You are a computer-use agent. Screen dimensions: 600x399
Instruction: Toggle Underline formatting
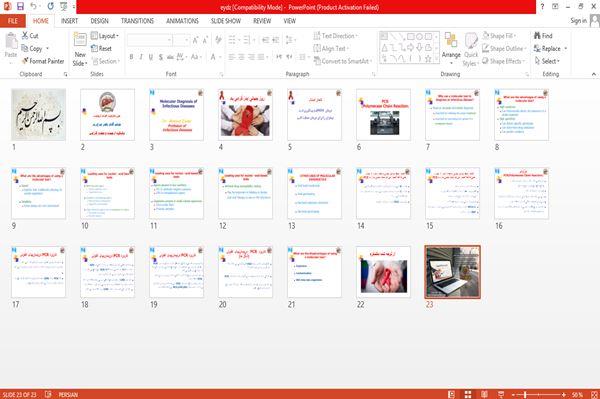(x=151, y=57)
